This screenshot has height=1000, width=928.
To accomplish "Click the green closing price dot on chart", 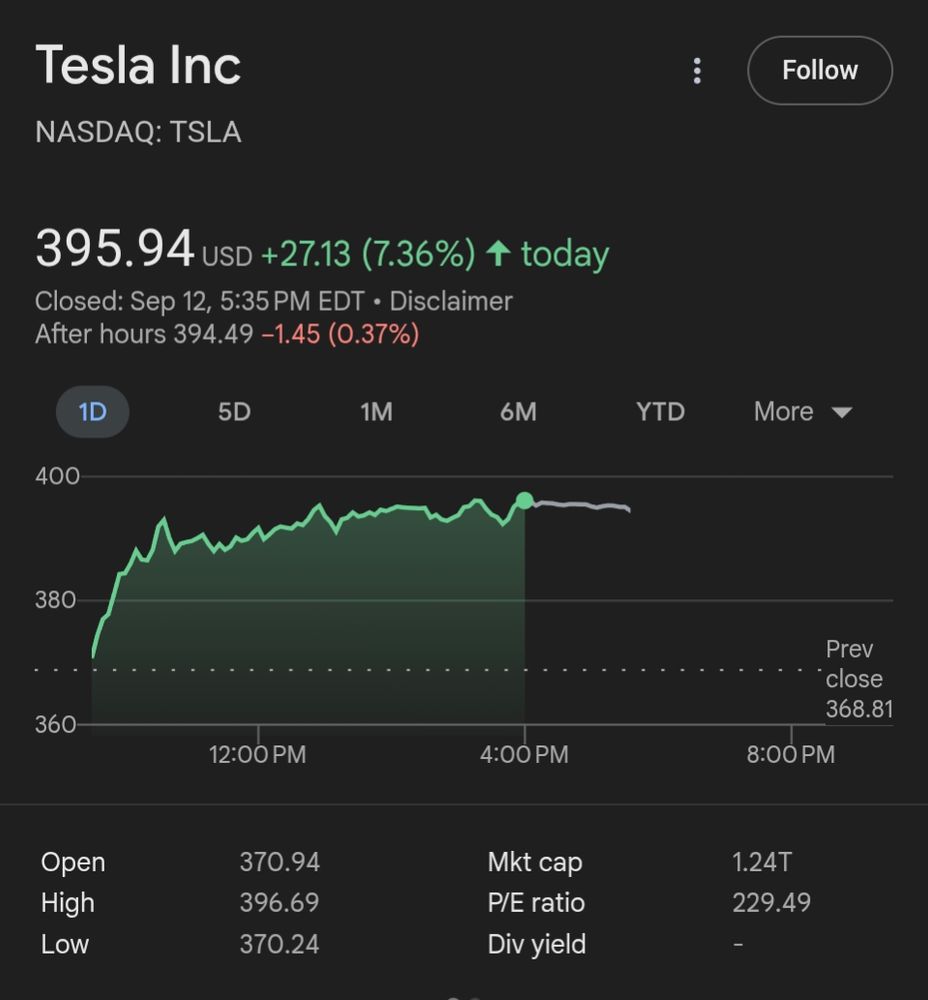I will (x=524, y=500).
